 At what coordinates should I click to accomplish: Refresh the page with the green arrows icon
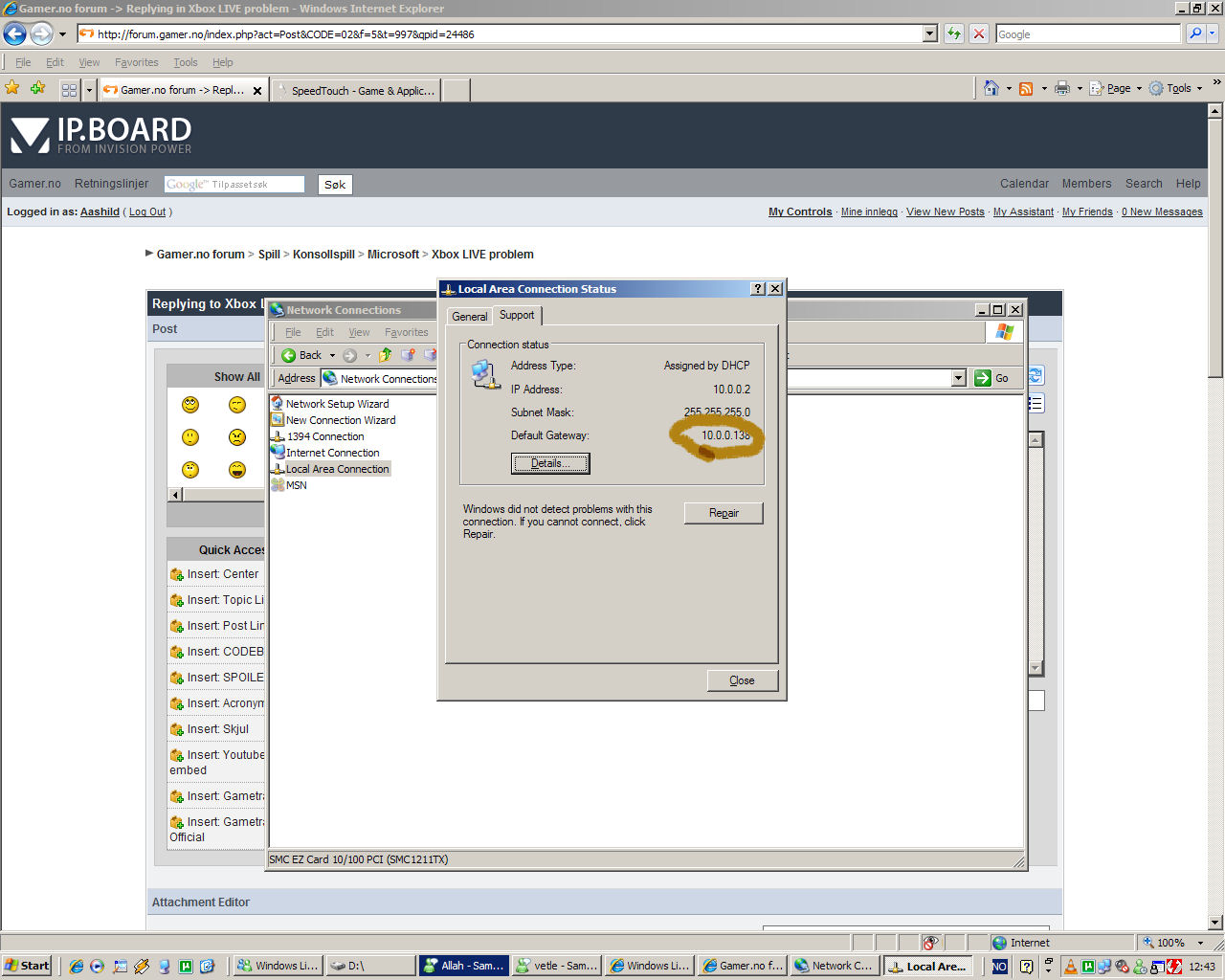(x=954, y=33)
